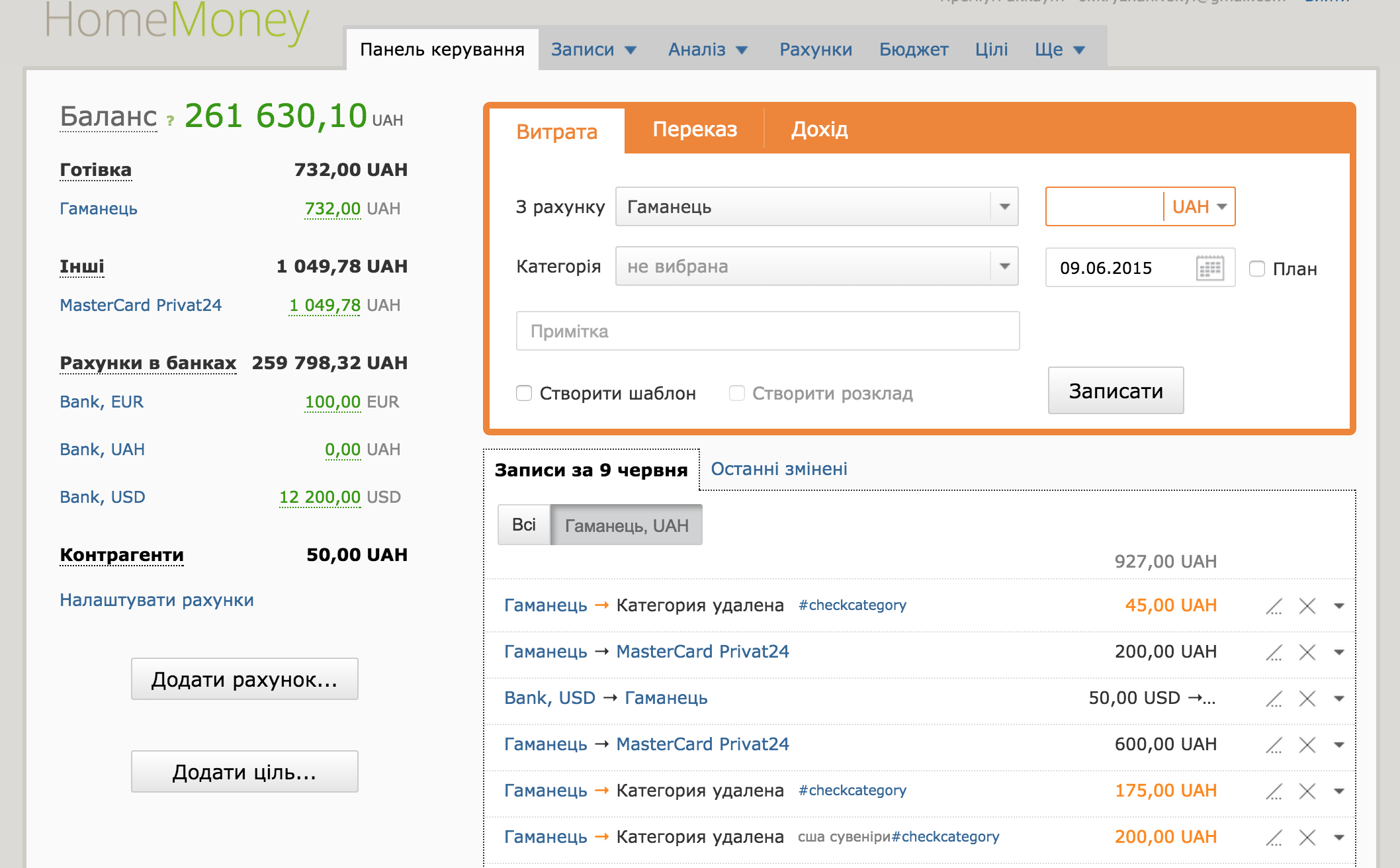Screen dimensions: 1400x868
Task: Open the Ще menu
Action: pos(1060,50)
